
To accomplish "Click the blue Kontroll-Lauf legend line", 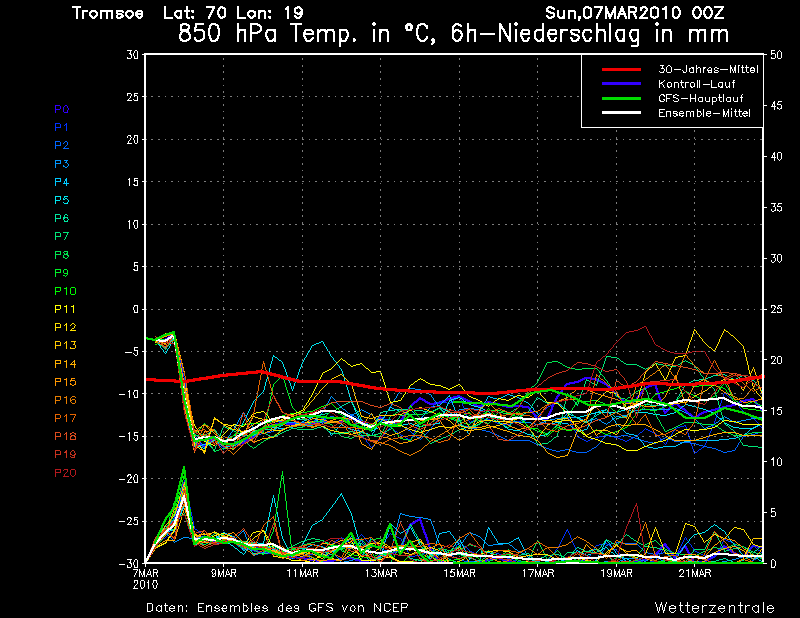I will click(x=620, y=84).
